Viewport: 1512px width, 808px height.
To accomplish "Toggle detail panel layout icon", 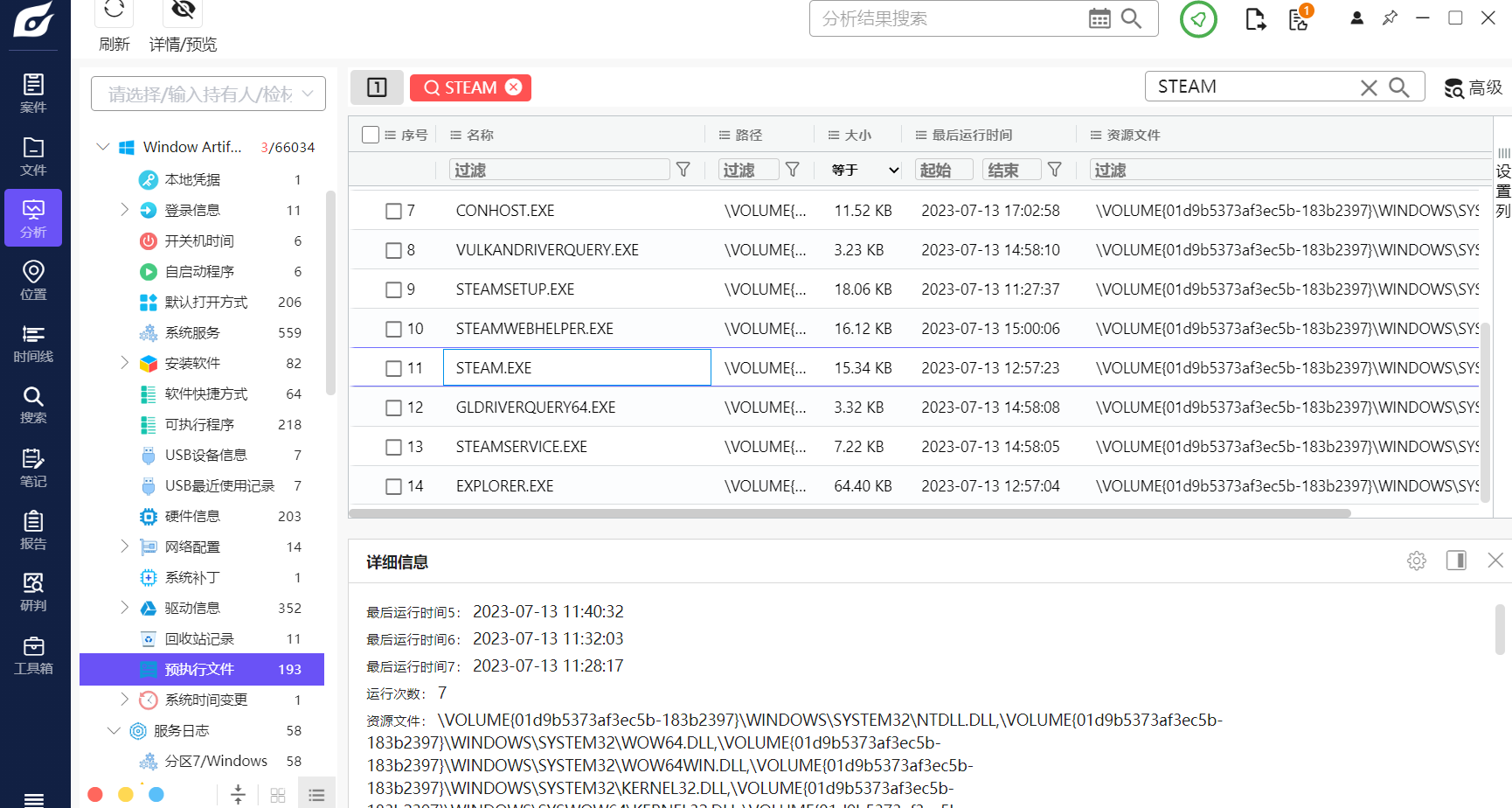I will click(x=1456, y=561).
